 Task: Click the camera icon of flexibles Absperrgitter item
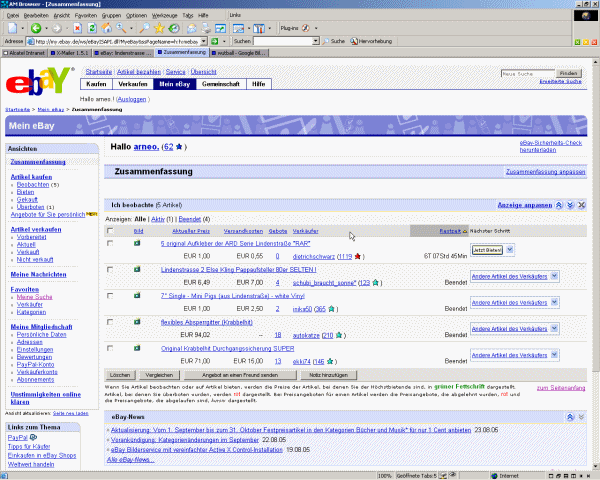click(x=137, y=322)
